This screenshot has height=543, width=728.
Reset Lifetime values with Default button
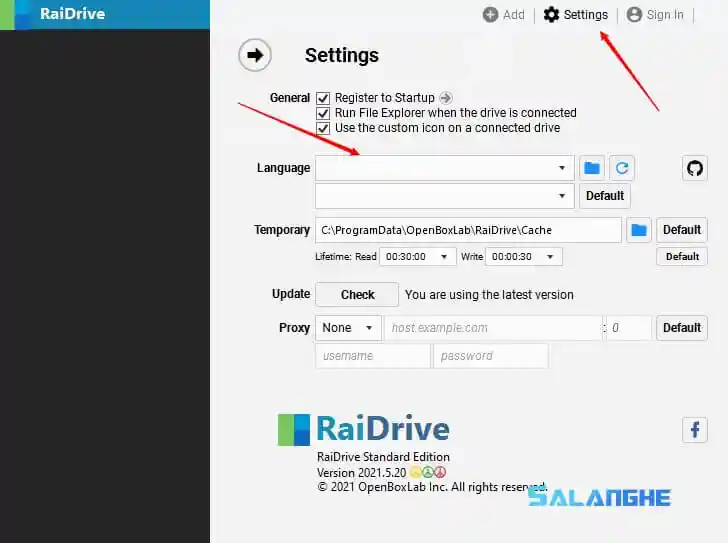(682, 257)
